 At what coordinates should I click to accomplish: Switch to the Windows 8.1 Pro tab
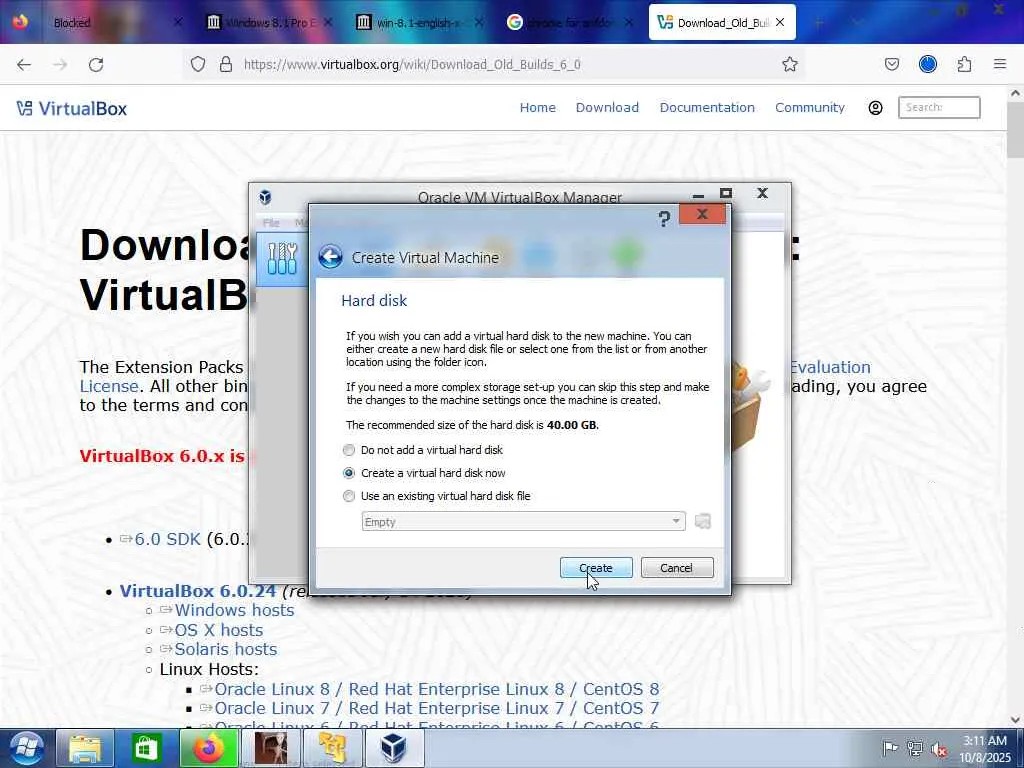point(269,23)
